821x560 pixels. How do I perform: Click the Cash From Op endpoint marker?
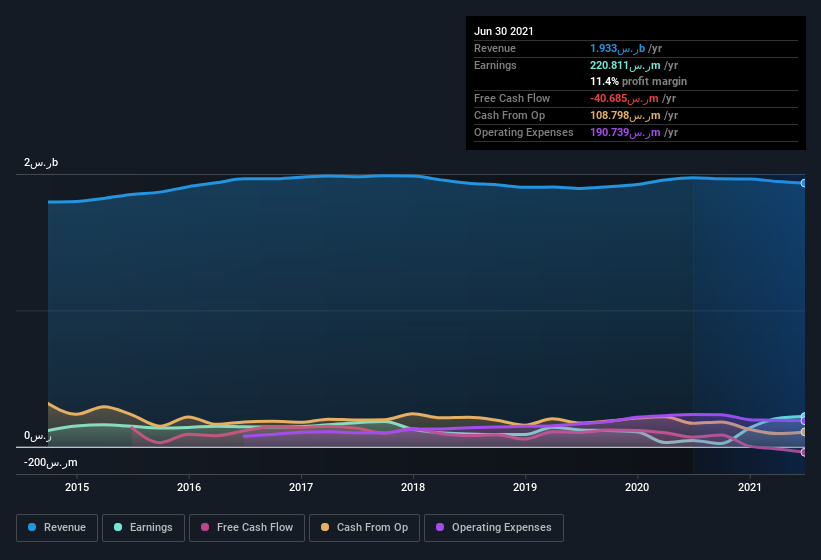point(804,432)
